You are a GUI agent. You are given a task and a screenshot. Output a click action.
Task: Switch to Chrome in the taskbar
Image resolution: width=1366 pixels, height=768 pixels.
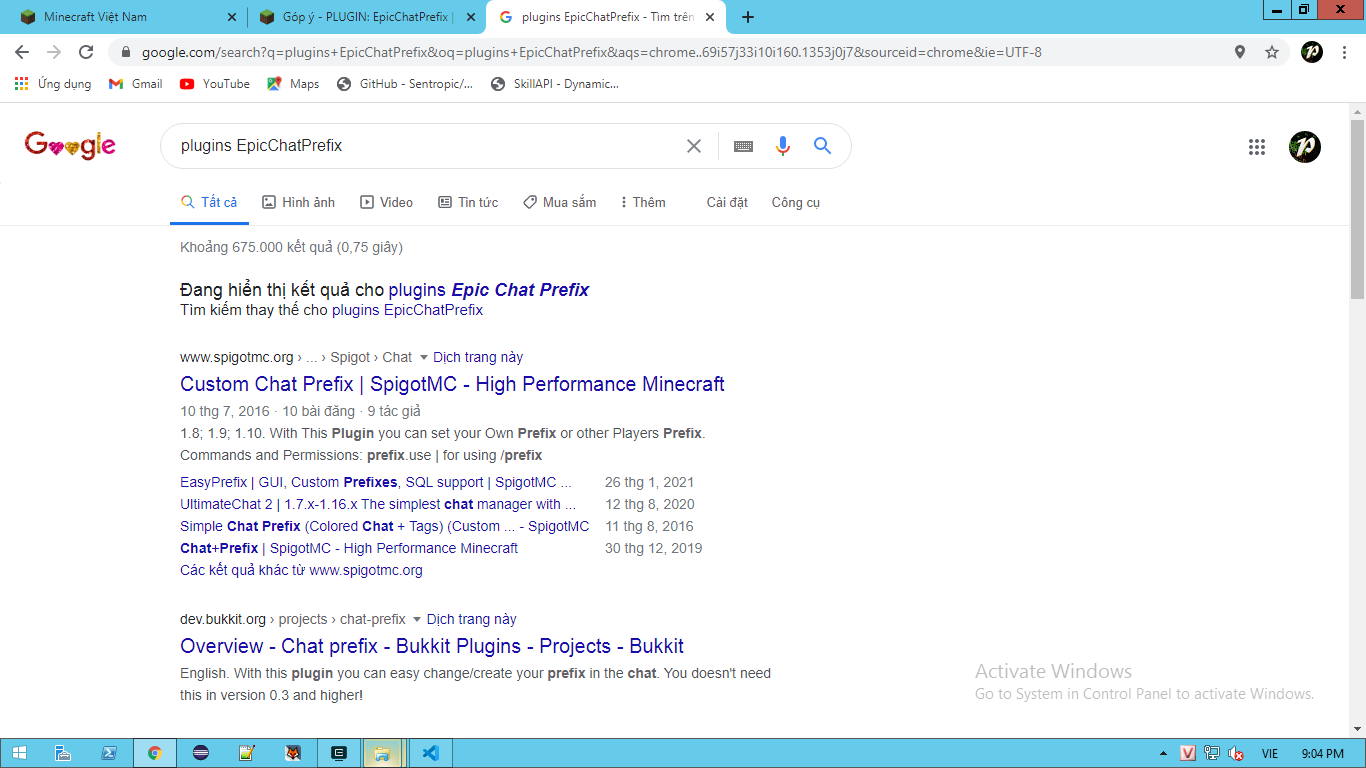pos(155,754)
